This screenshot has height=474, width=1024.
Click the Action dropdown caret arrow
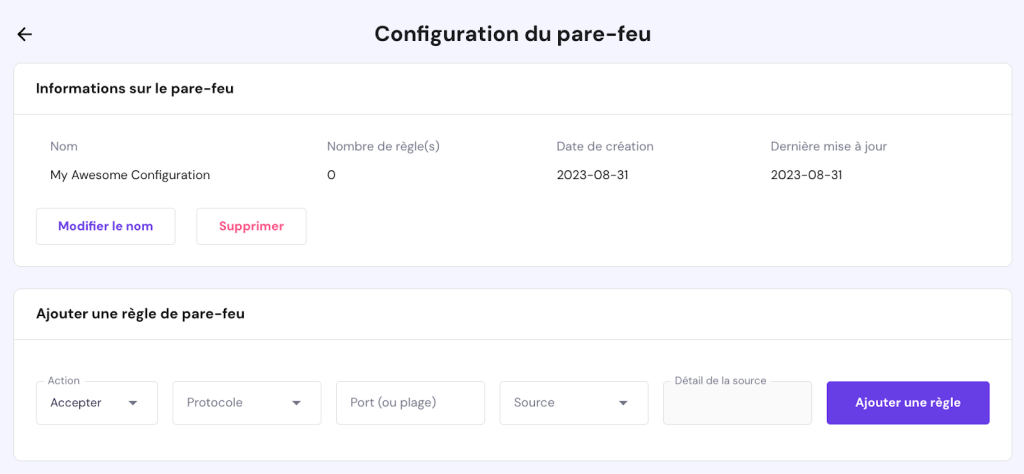(133, 403)
